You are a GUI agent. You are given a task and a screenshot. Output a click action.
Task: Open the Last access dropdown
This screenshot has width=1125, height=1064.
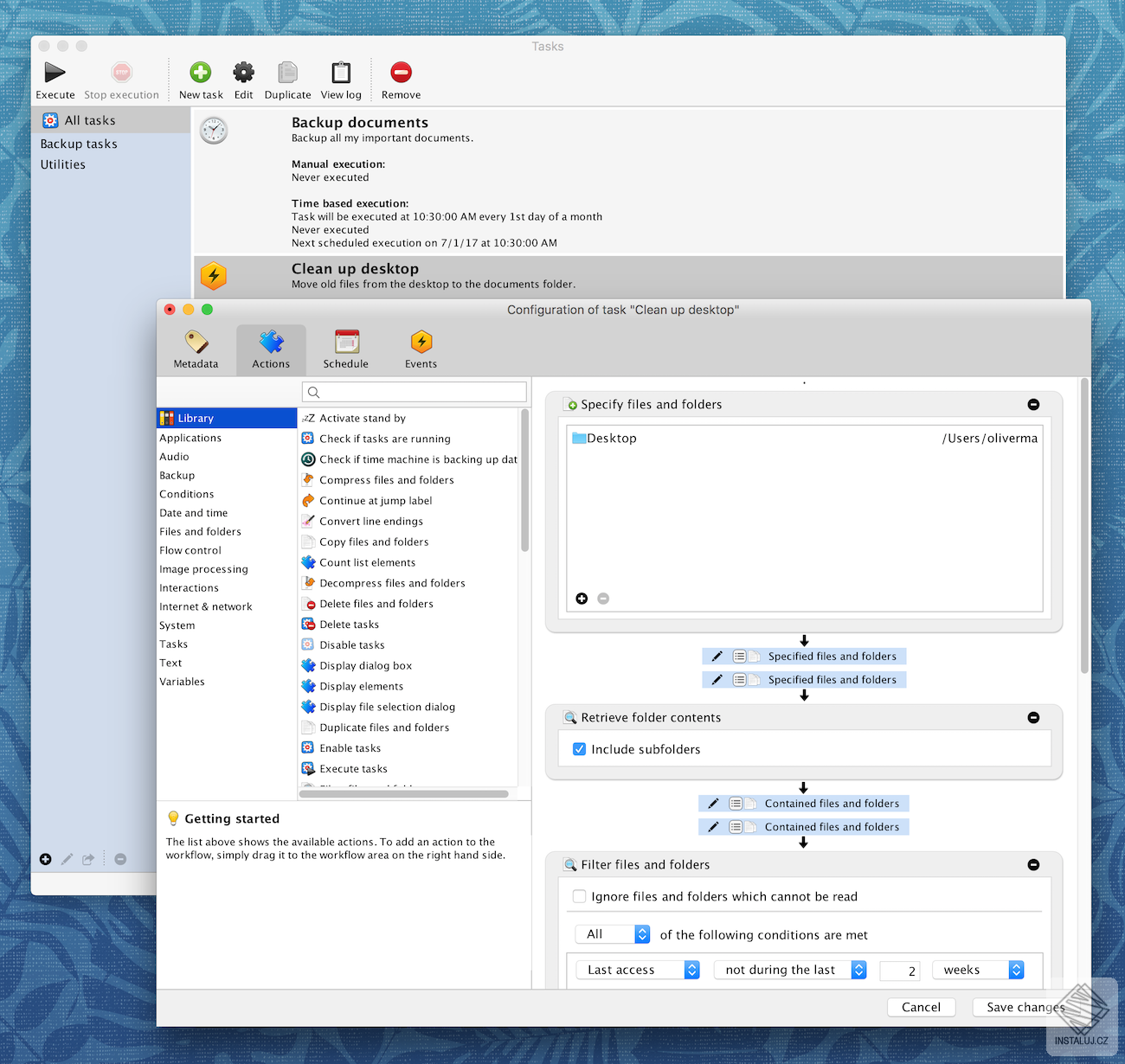coord(638,970)
